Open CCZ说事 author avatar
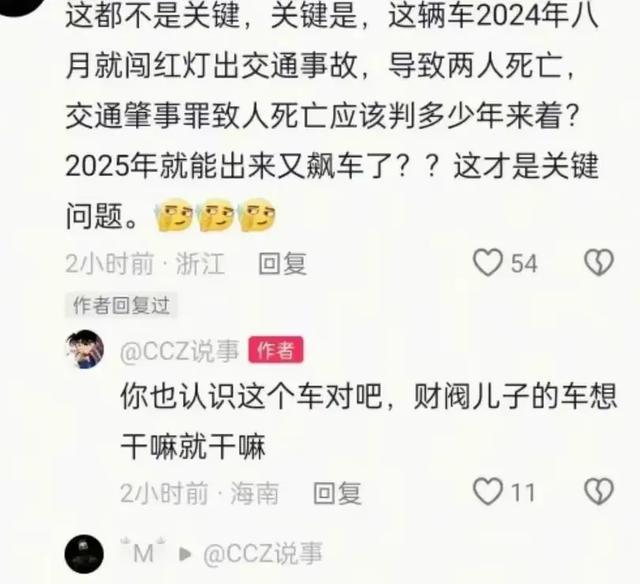 click(85, 350)
